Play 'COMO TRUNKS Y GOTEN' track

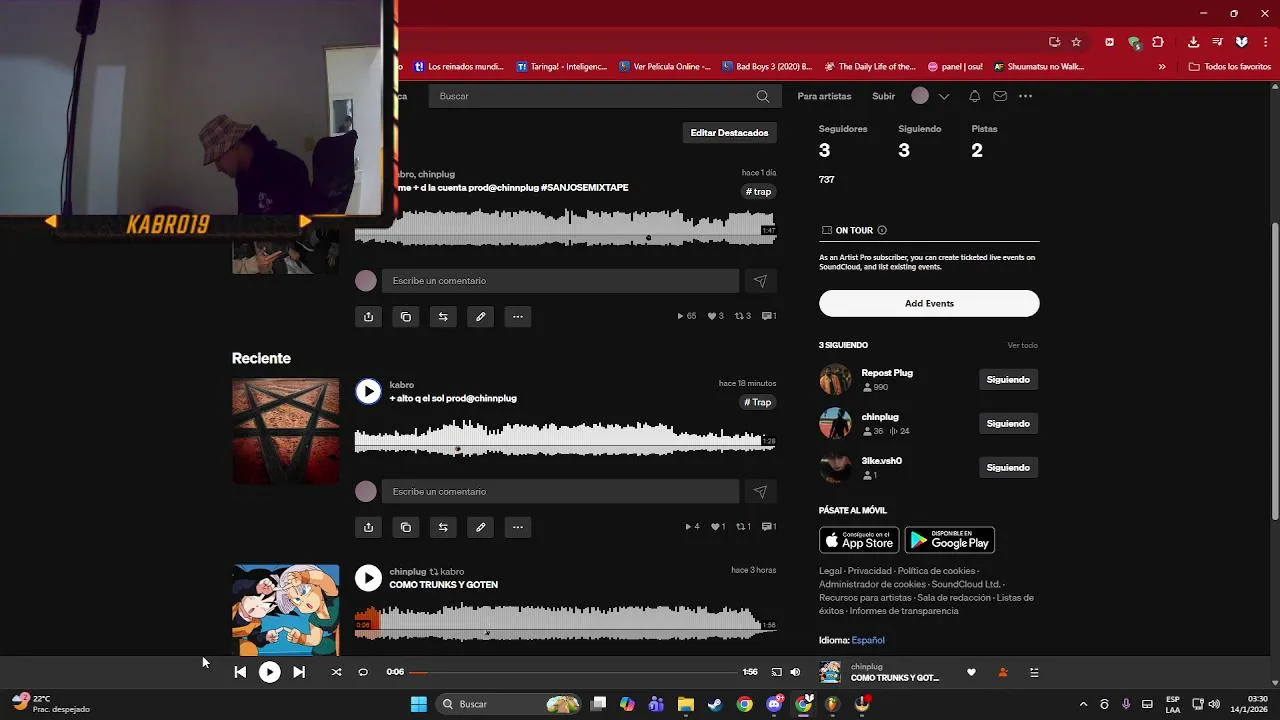(368, 577)
